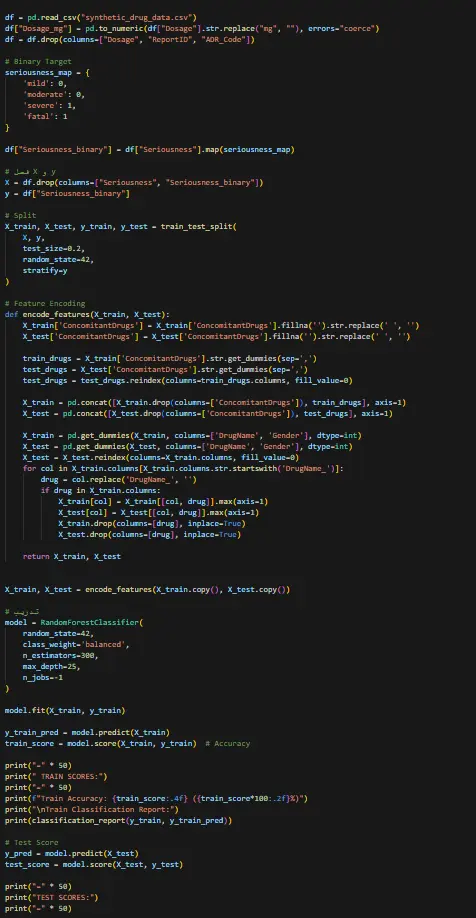This screenshot has width=476, height=918.
Task: Click the 'def encode_features(X_train, X_test):' line
Action: coord(87,314)
